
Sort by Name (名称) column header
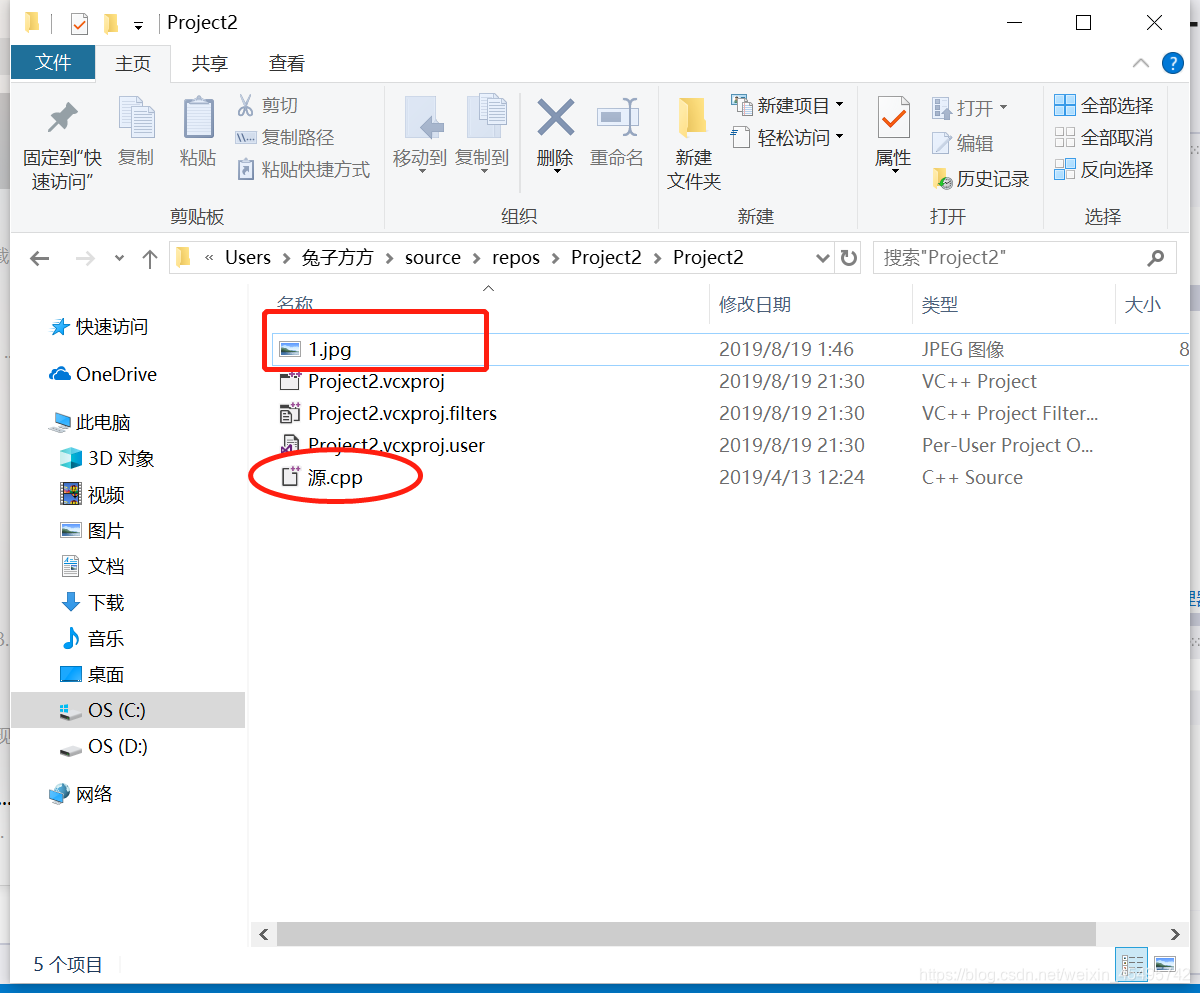pyautogui.click(x=295, y=304)
